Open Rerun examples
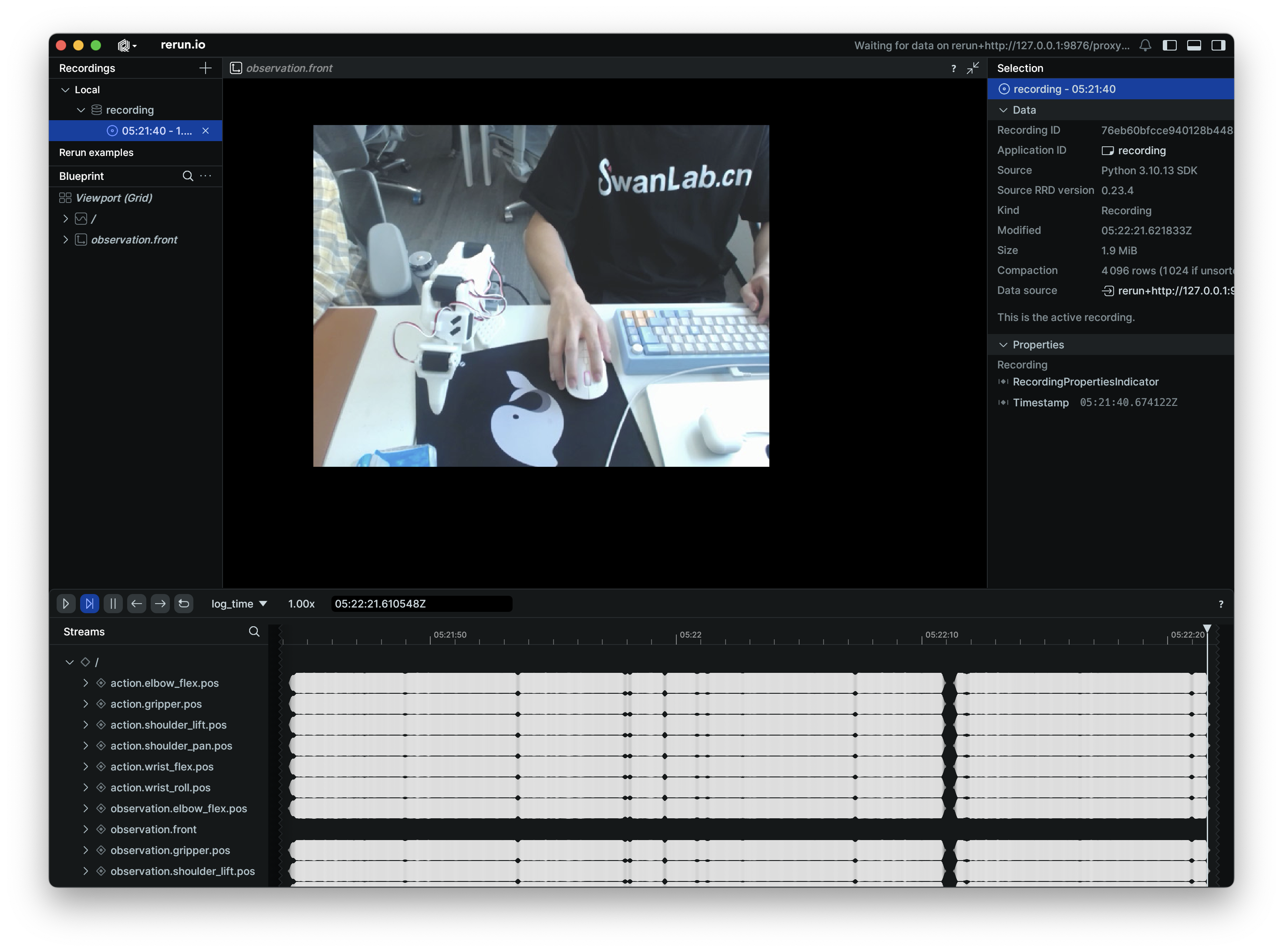1283x952 pixels. point(96,152)
